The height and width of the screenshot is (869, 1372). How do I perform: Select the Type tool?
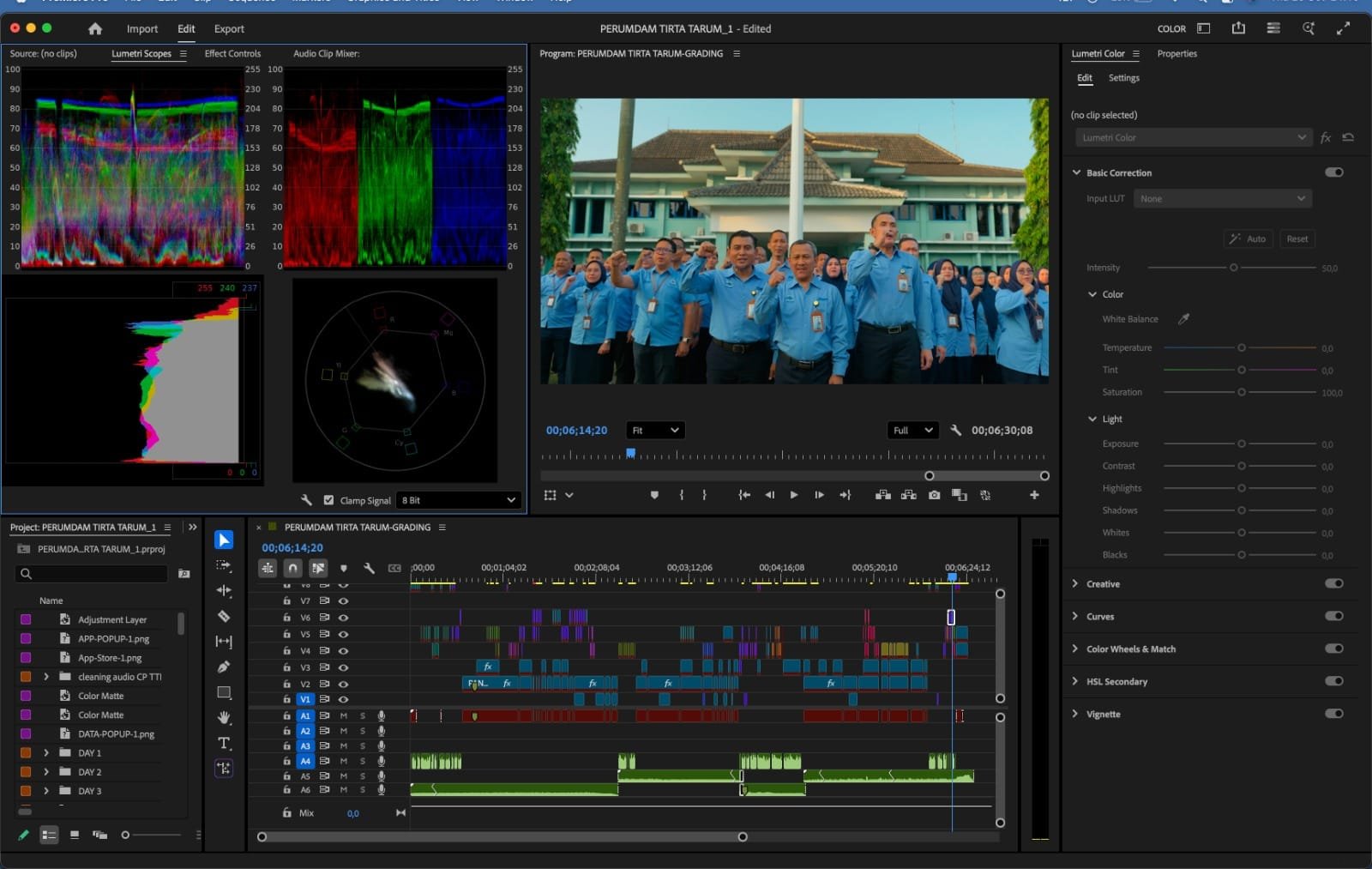(x=224, y=743)
